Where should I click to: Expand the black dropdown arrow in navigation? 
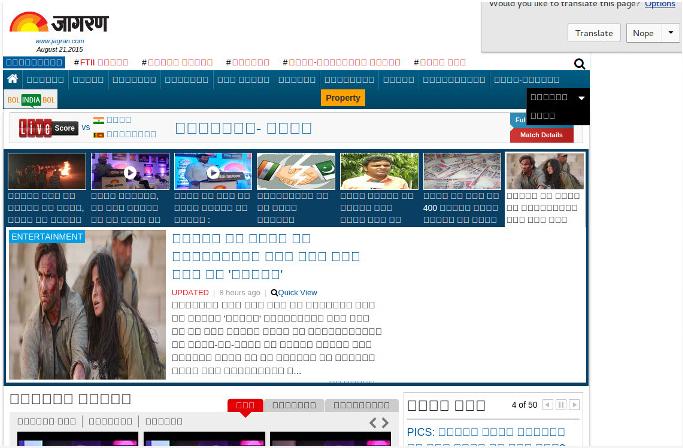(582, 98)
